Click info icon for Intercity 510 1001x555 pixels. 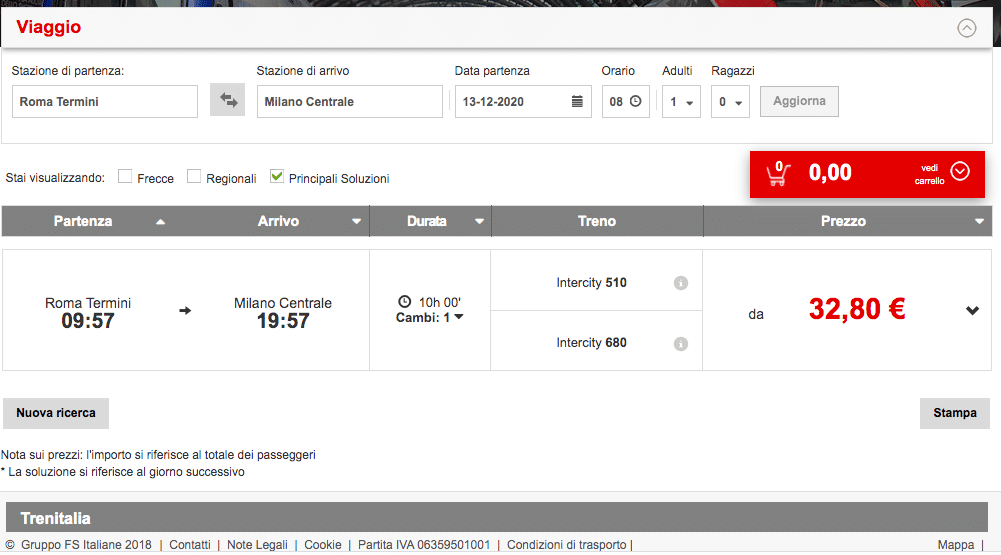[x=681, y=283]
